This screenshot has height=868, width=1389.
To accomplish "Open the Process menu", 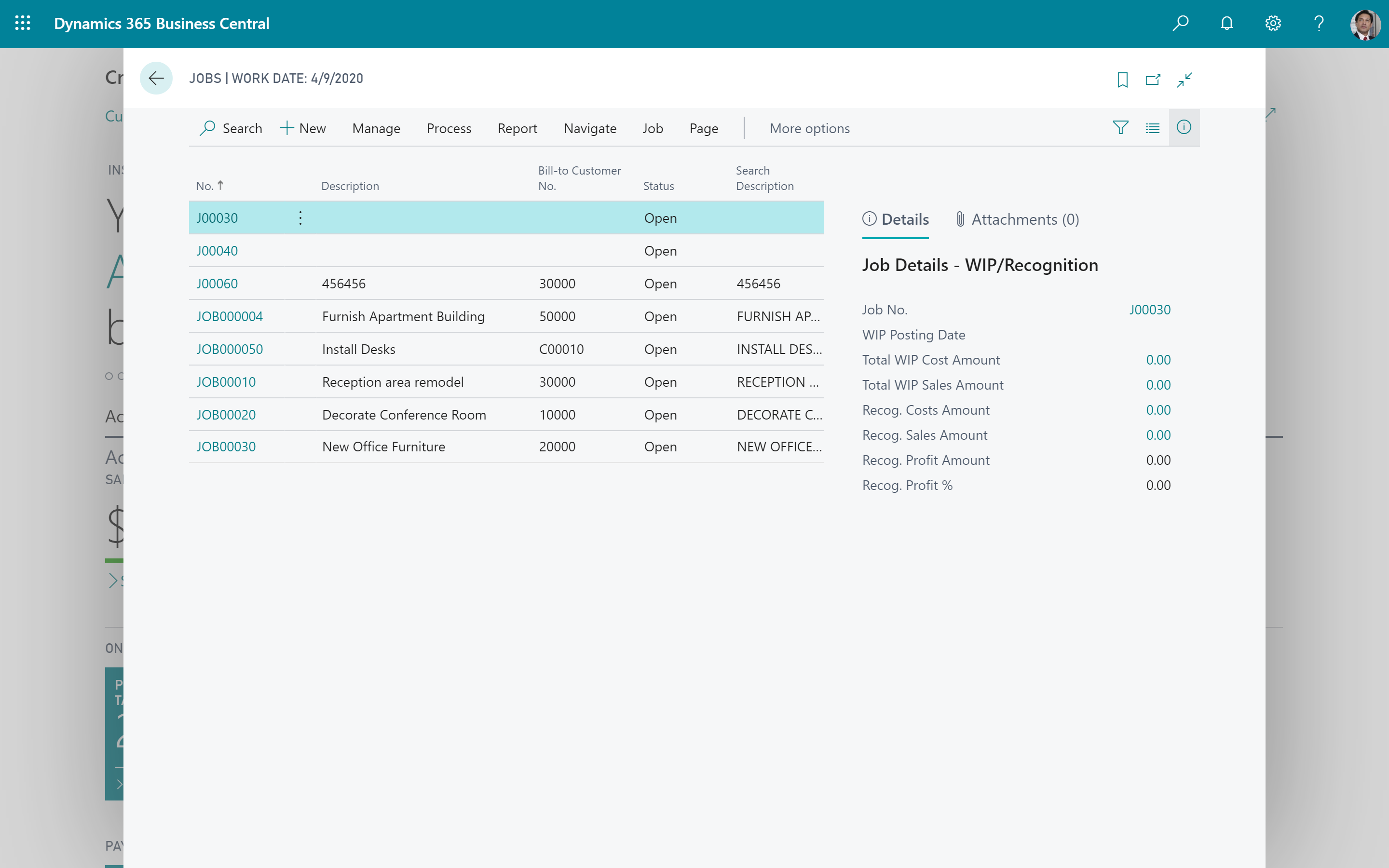I will click(x=449, y=128).
